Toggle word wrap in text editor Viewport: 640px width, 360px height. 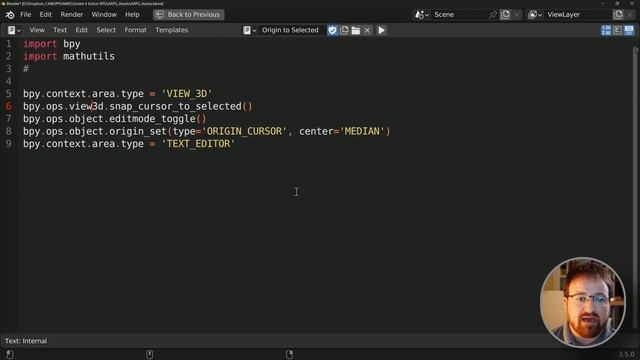point(618,30)
